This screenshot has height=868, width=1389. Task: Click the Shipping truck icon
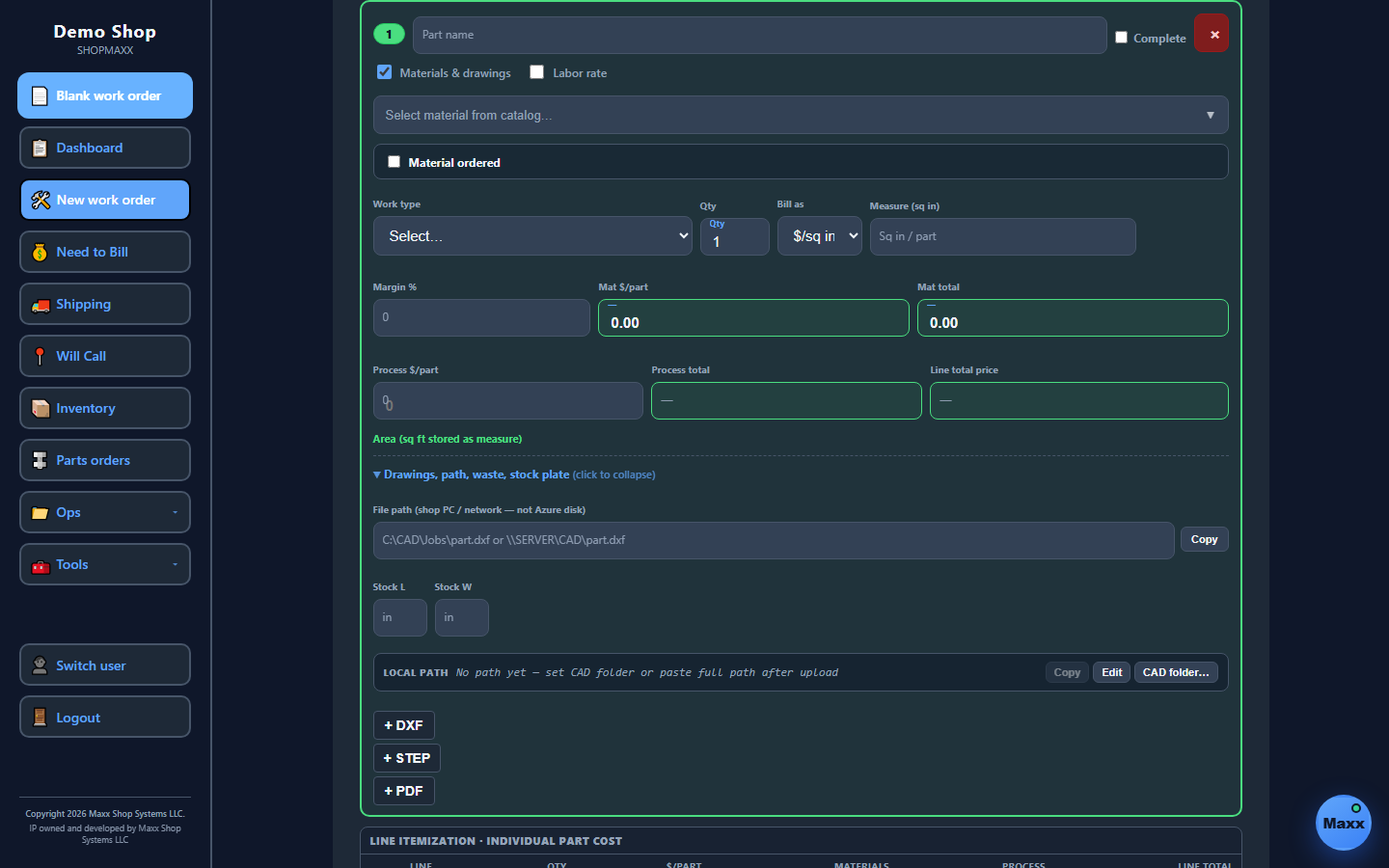click(40, 305)
